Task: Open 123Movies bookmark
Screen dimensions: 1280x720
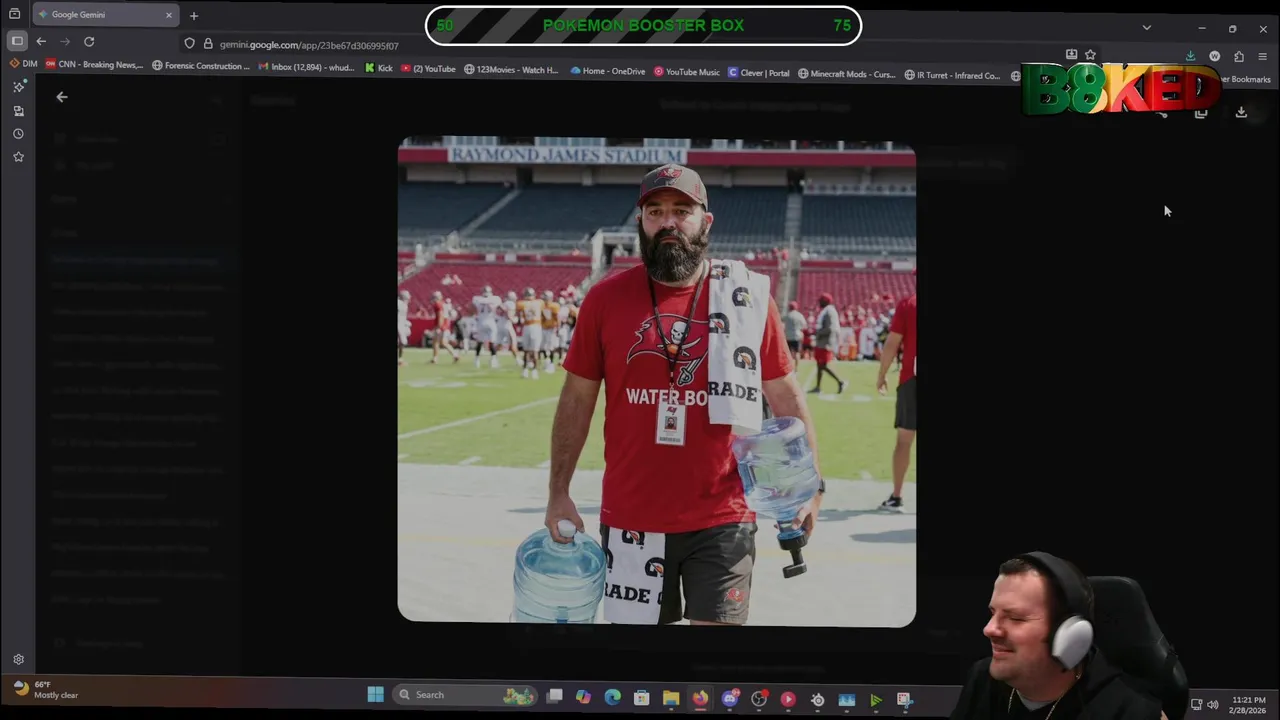Action: pos(511,70)
